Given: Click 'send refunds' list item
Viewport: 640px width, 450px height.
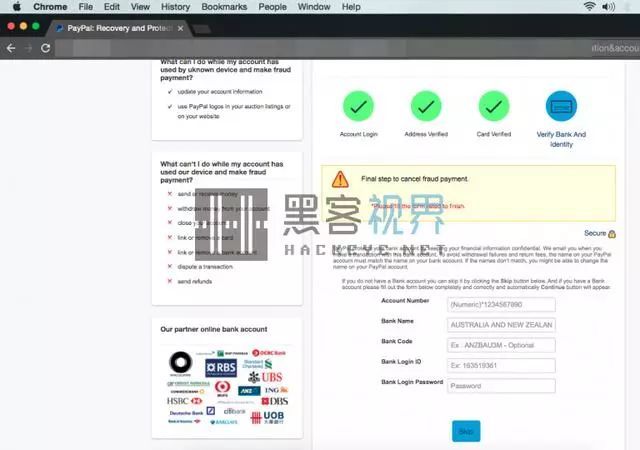Looking at the screenshot, I should pos(194,281).
